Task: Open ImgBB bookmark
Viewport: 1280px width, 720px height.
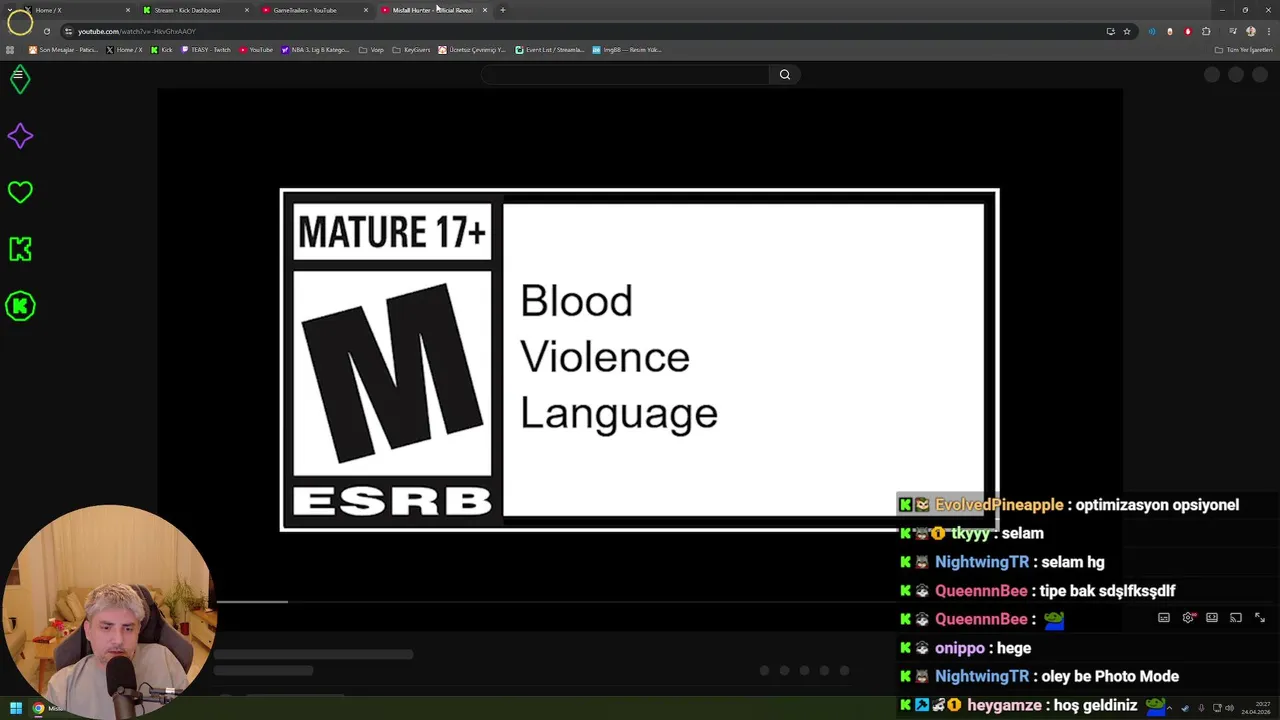Action: (x=627, y=49)
